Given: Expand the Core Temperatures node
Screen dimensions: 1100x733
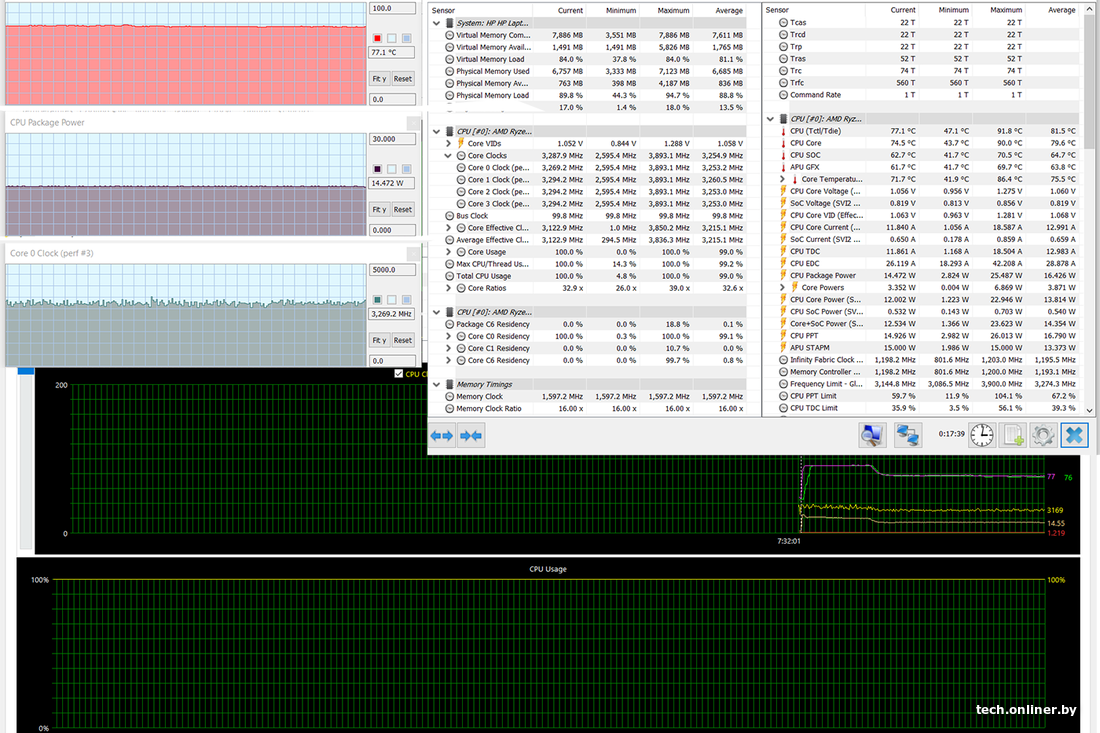Looking at the screenshot, I should (x=783, y=179).
